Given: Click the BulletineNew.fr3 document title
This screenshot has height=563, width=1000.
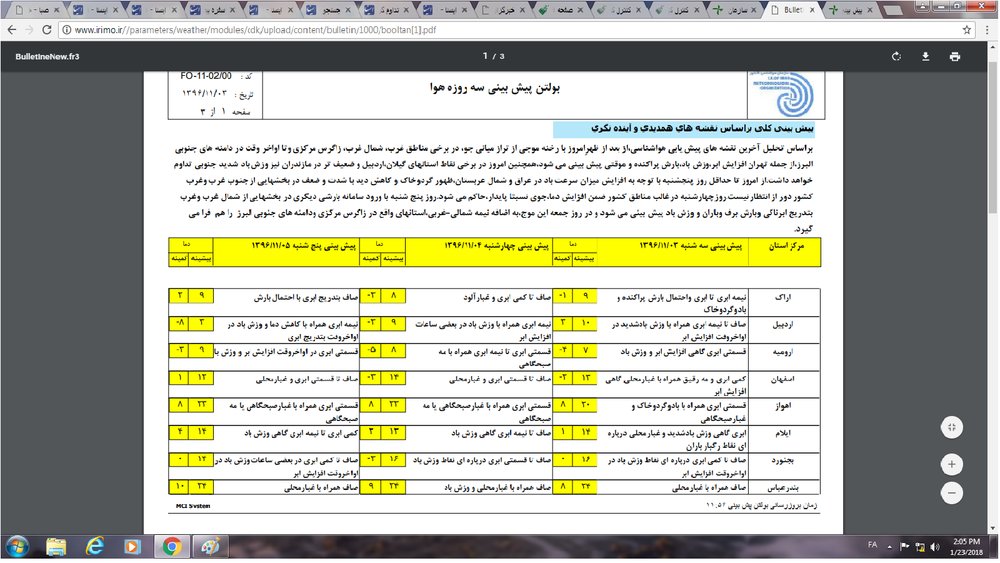Looking at the screenshot, I should tap(47, 57).
